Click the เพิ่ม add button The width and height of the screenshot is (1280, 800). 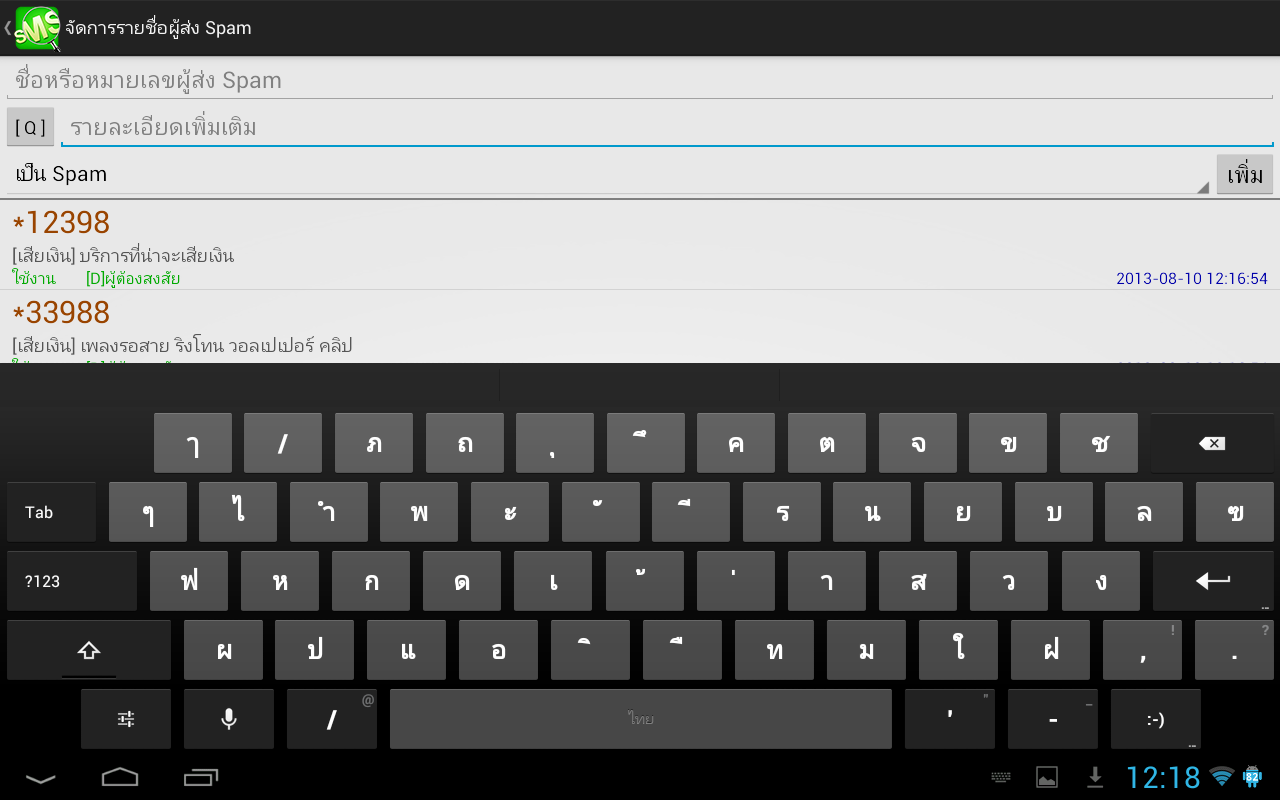click(x=1245, y=174)
